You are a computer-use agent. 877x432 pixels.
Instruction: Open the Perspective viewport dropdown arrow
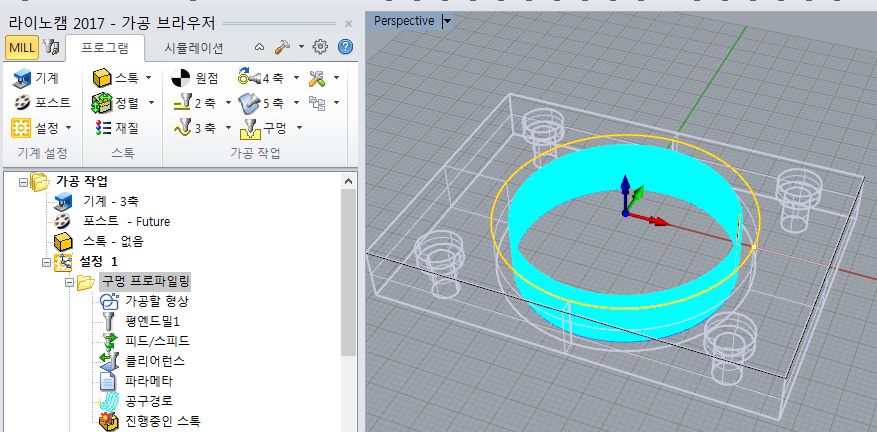tap(447, 20)
